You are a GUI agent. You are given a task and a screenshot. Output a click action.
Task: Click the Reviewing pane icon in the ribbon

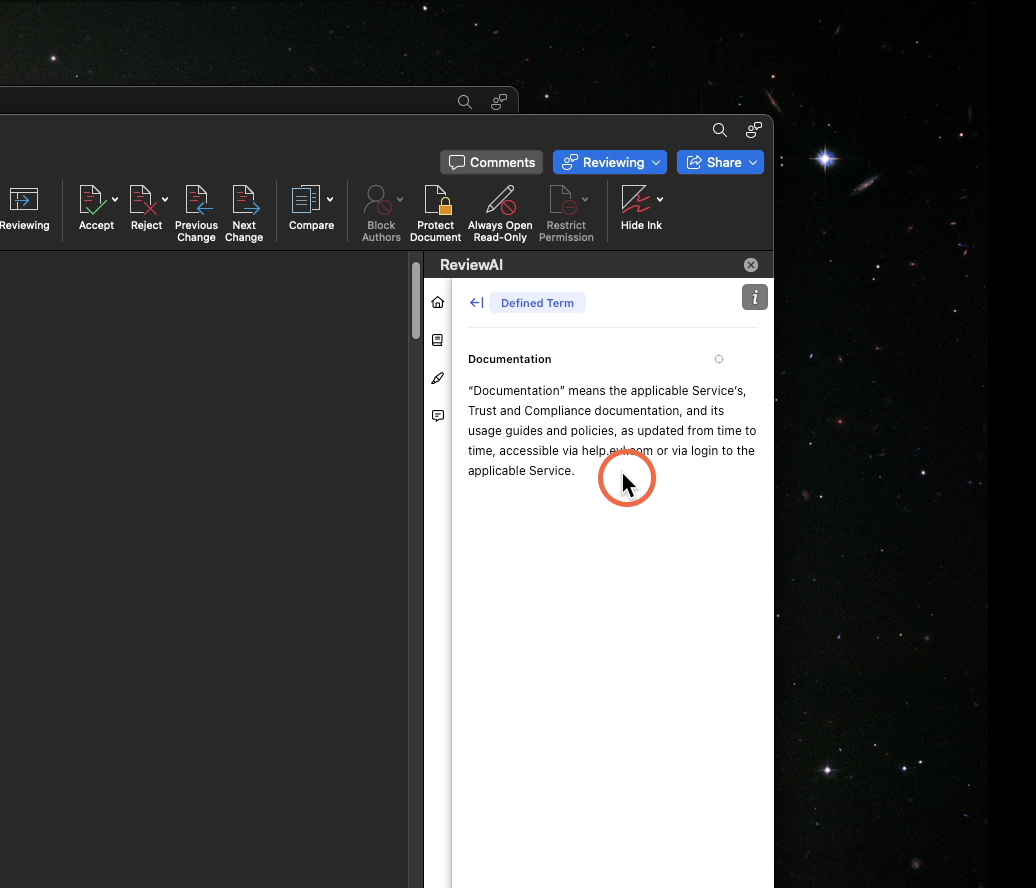pos(24,200)
